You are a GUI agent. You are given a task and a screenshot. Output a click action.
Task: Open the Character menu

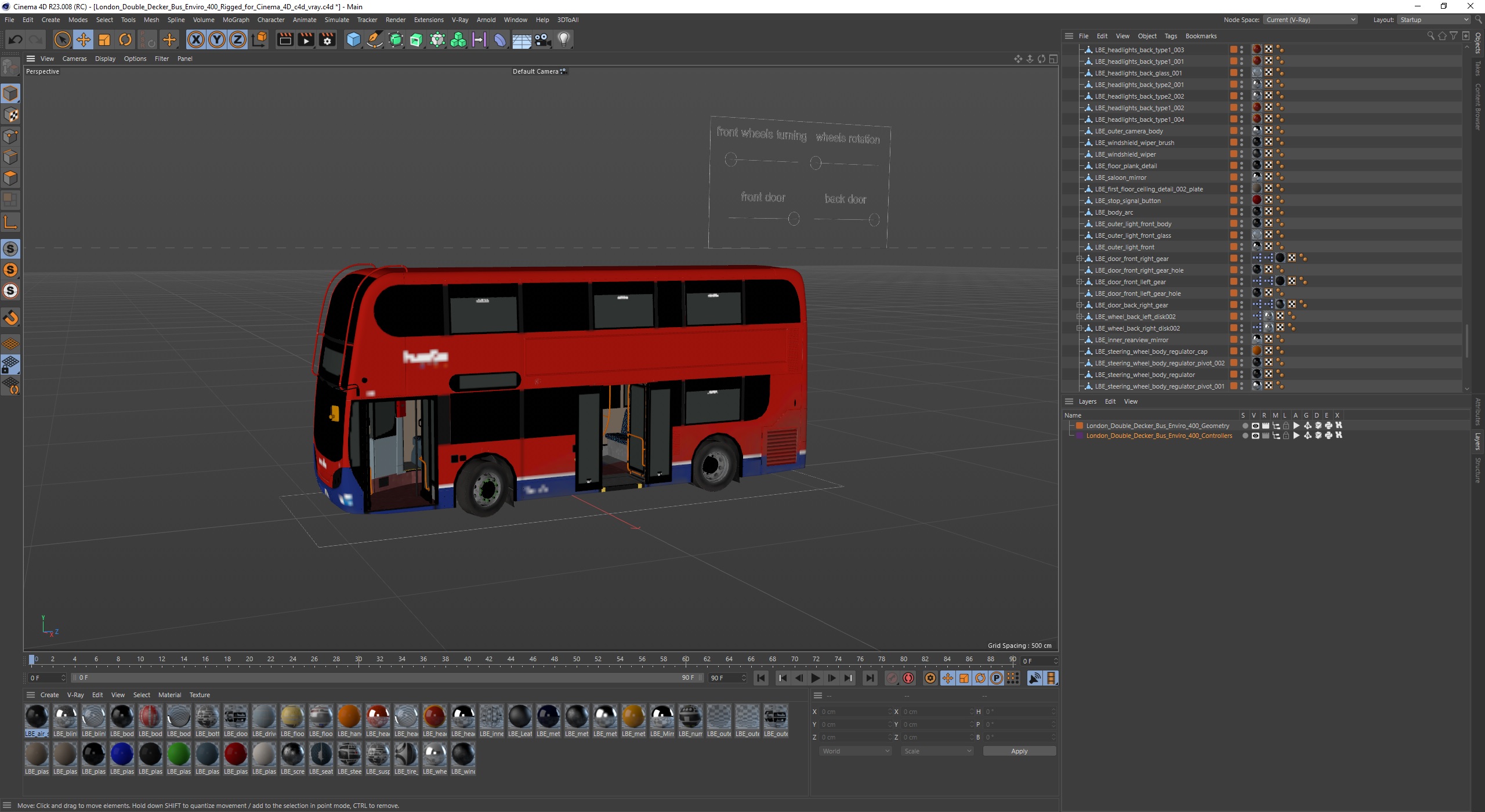click(271, 20)
